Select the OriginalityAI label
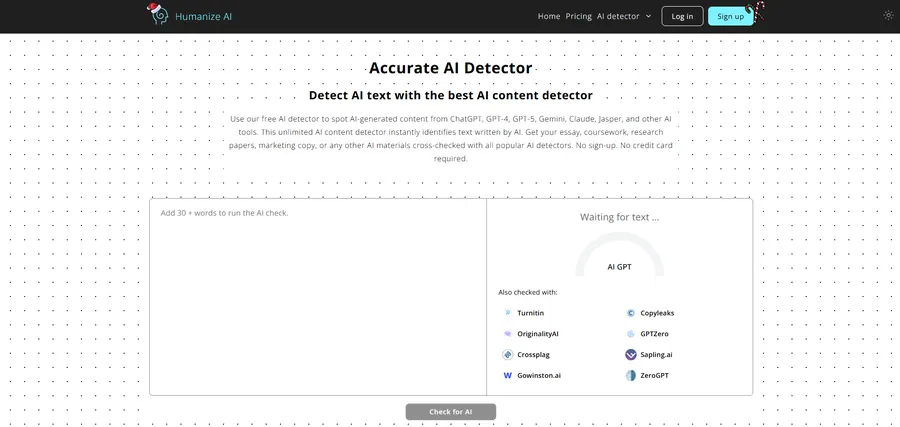This screenshot has height=427, width=900. 538,334
